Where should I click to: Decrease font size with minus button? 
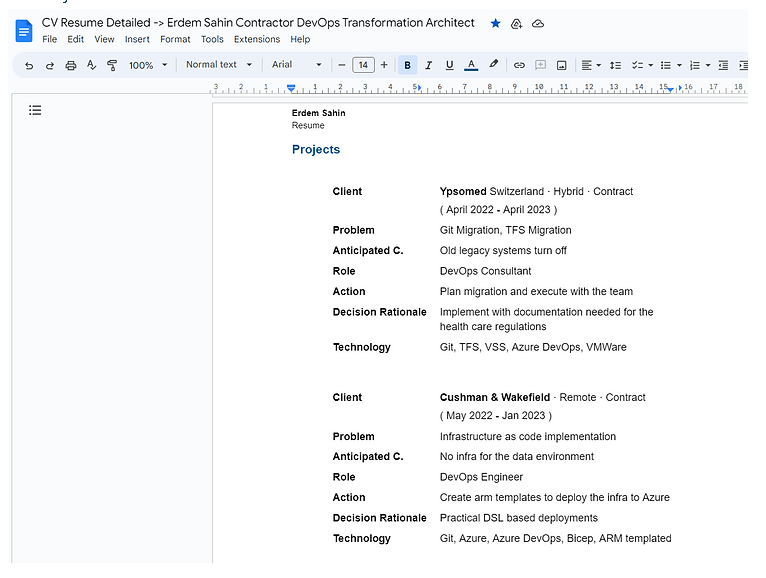(x=342, y=65)
